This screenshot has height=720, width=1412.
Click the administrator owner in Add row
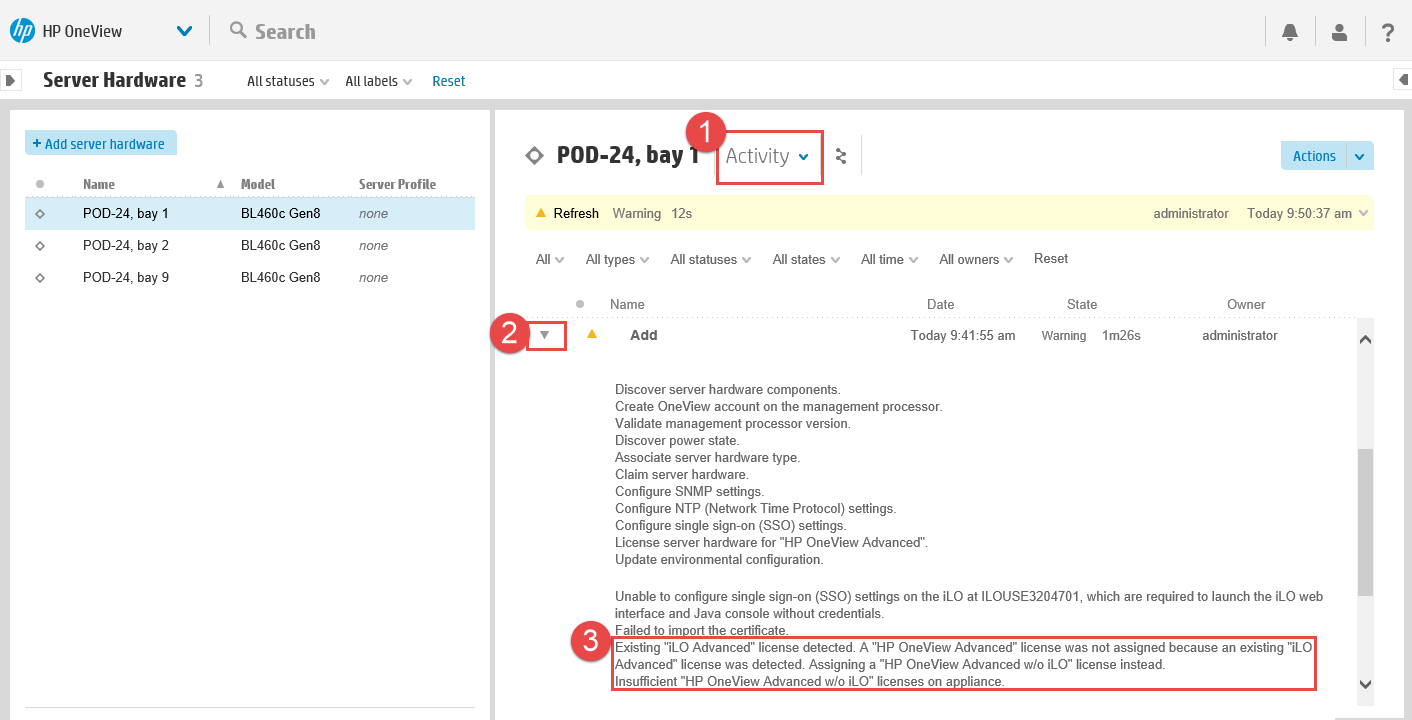tap(1240, 336)
